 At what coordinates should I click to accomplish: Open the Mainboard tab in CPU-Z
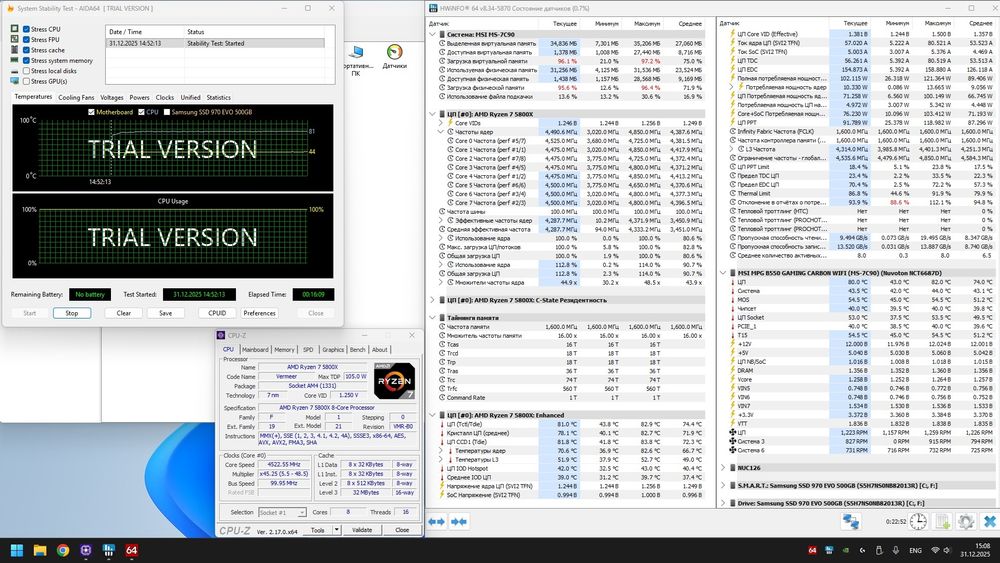(x=255, y=349)
